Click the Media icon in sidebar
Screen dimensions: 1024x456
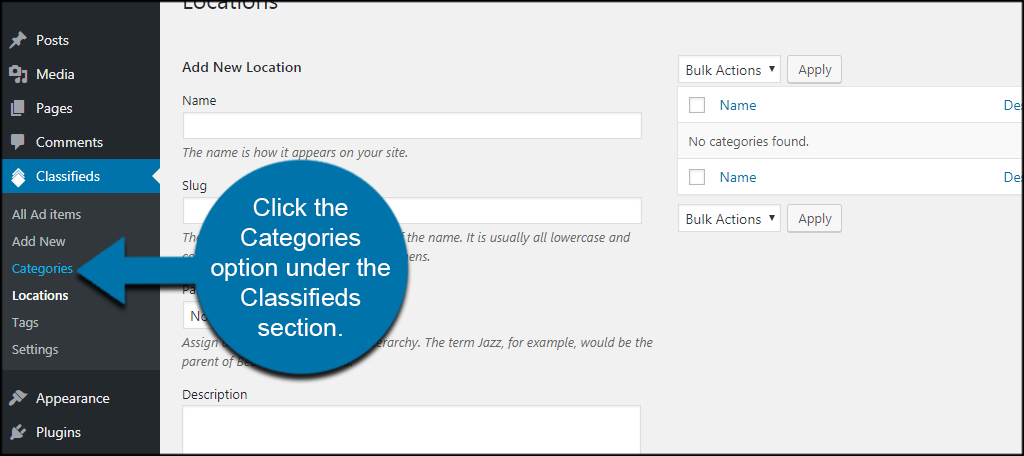point(18,74)
